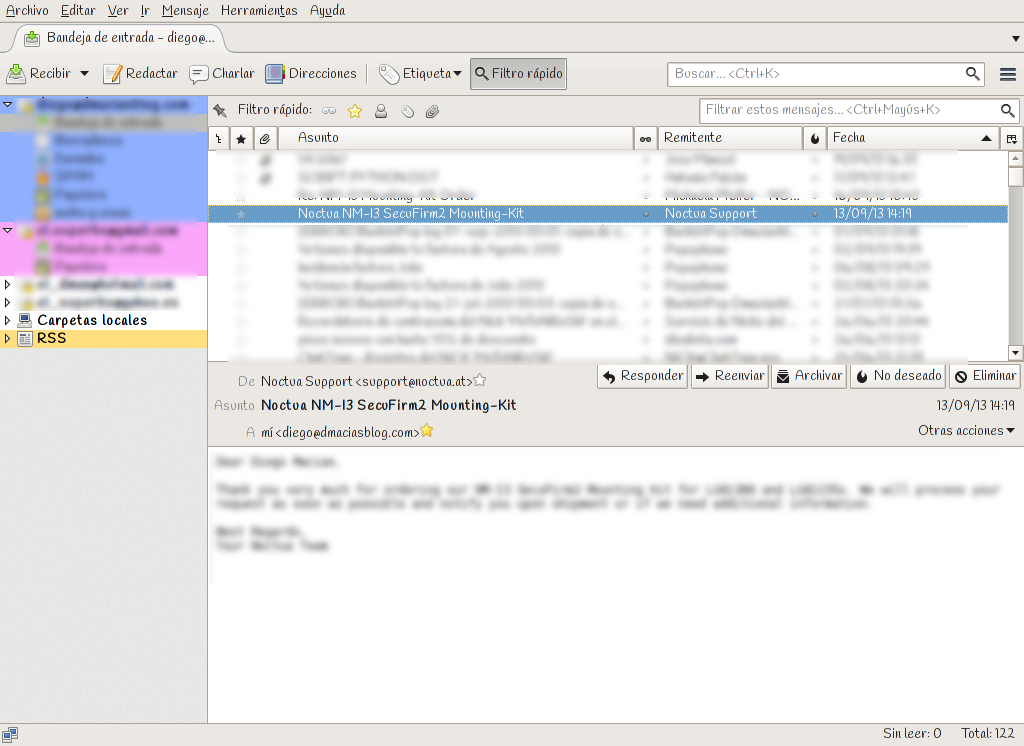Open the Direcciones address book
Screen dimensions: 1024x746
coord(311,73)
